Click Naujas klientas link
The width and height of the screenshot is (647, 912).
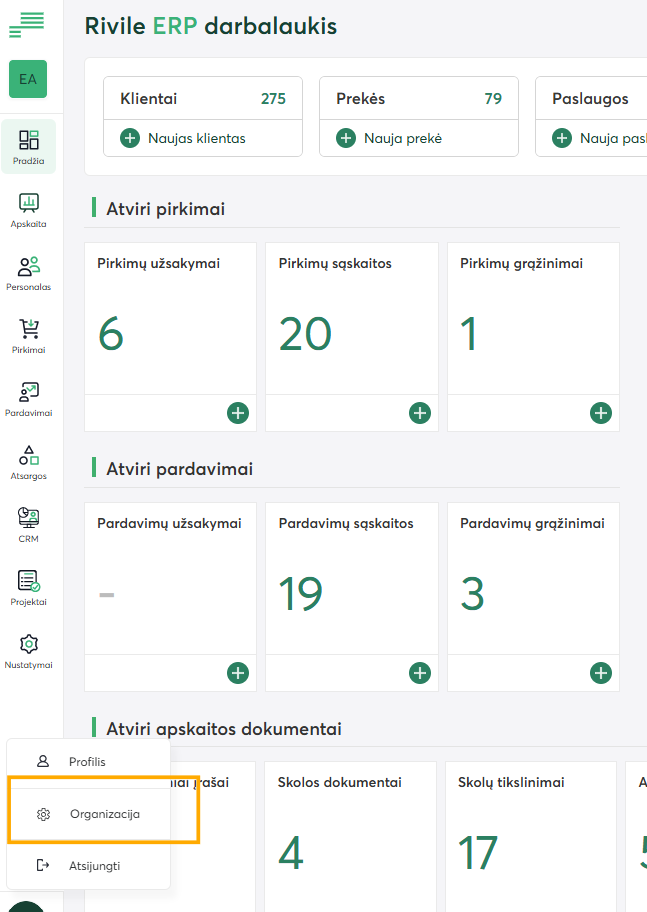pyautogui.click(x=197, y=138)
